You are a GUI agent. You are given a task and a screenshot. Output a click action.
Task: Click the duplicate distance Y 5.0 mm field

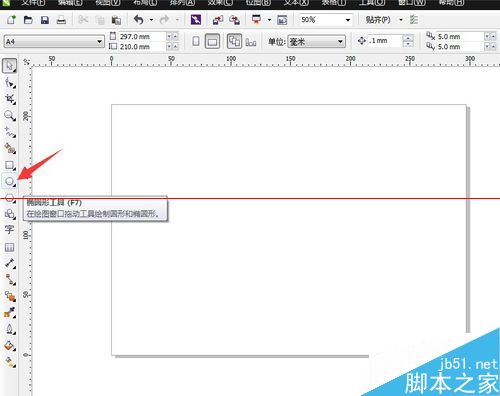460,47
